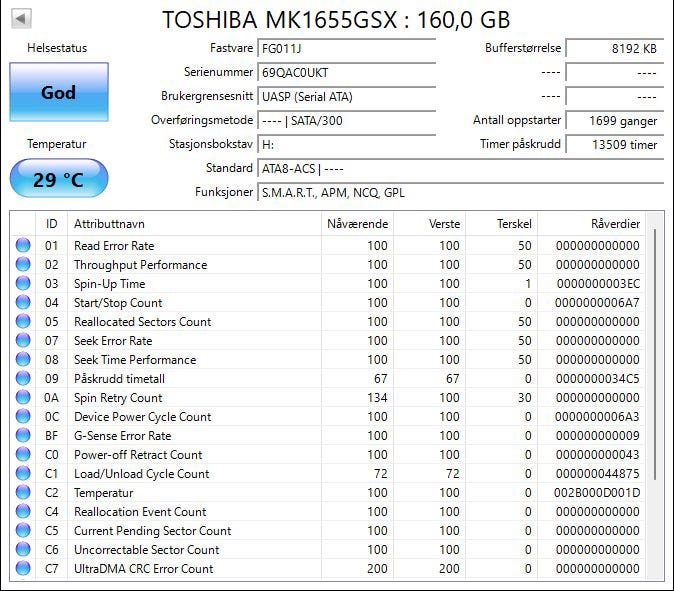The image size is (674, 591).
Task: Click the raw value 000000000043
Action: [x=597, y=454]
